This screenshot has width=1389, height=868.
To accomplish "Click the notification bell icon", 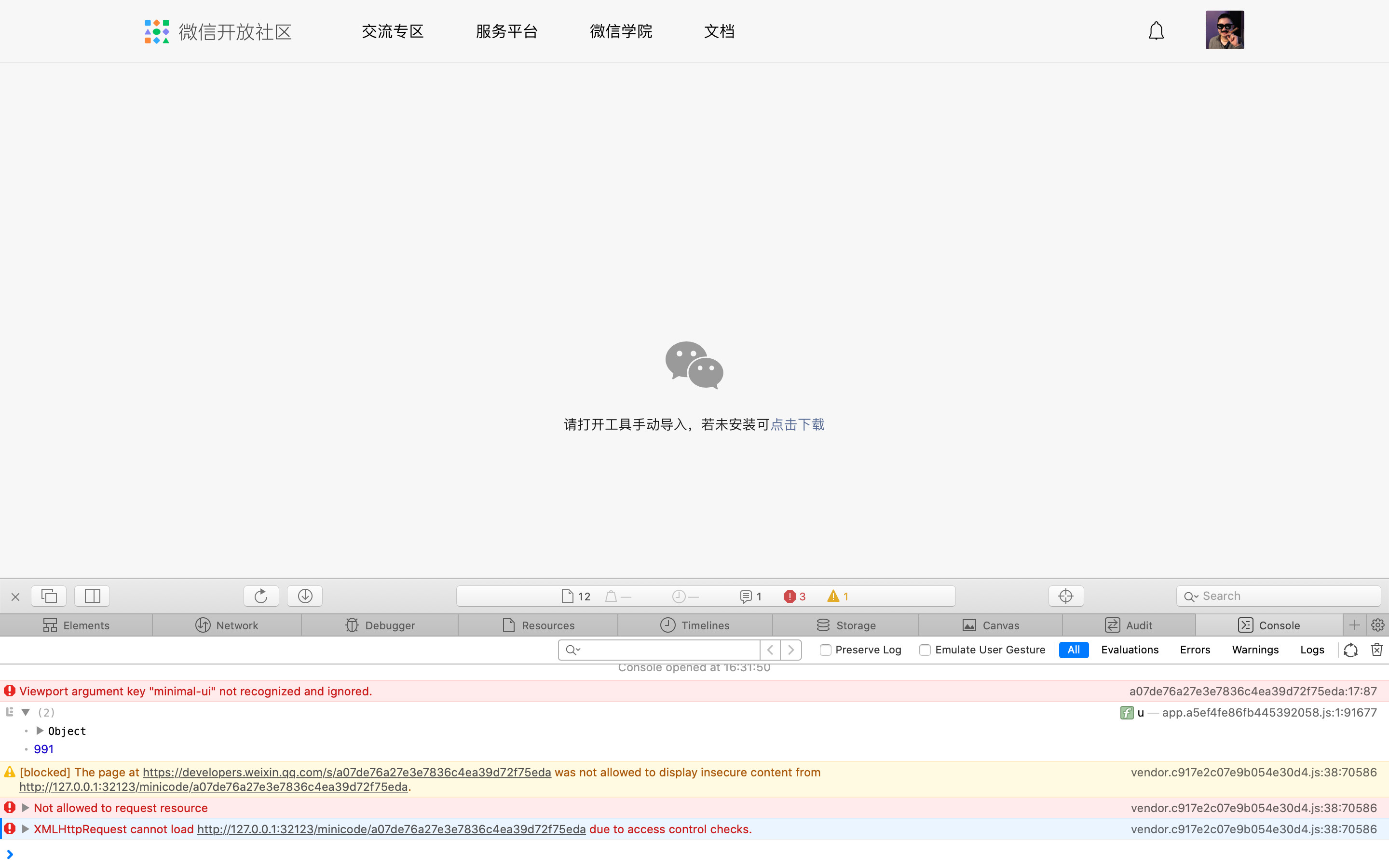I will 1156,31.
